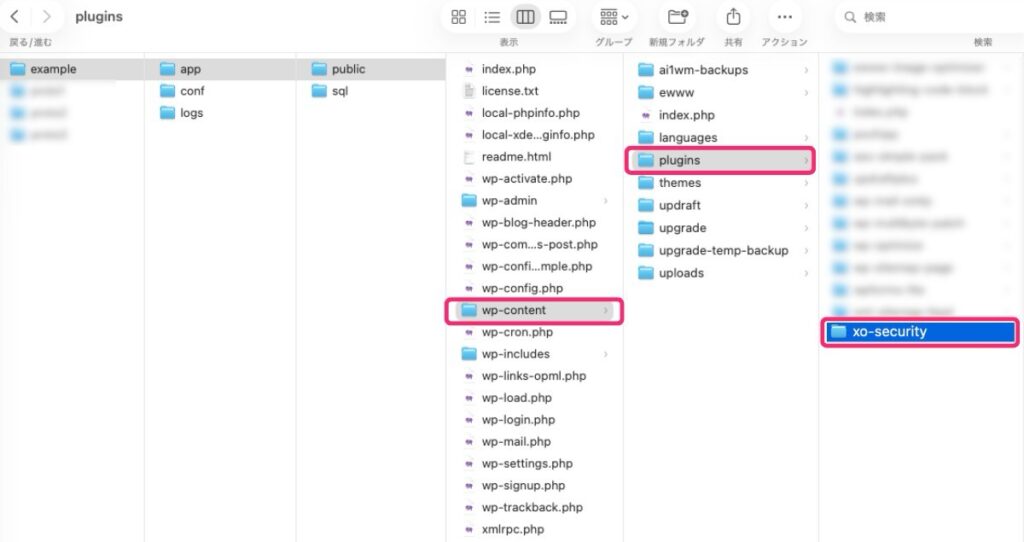Open the themes folder
The width and height of the screenshot is (1024, 542).
tap(680, 183)
